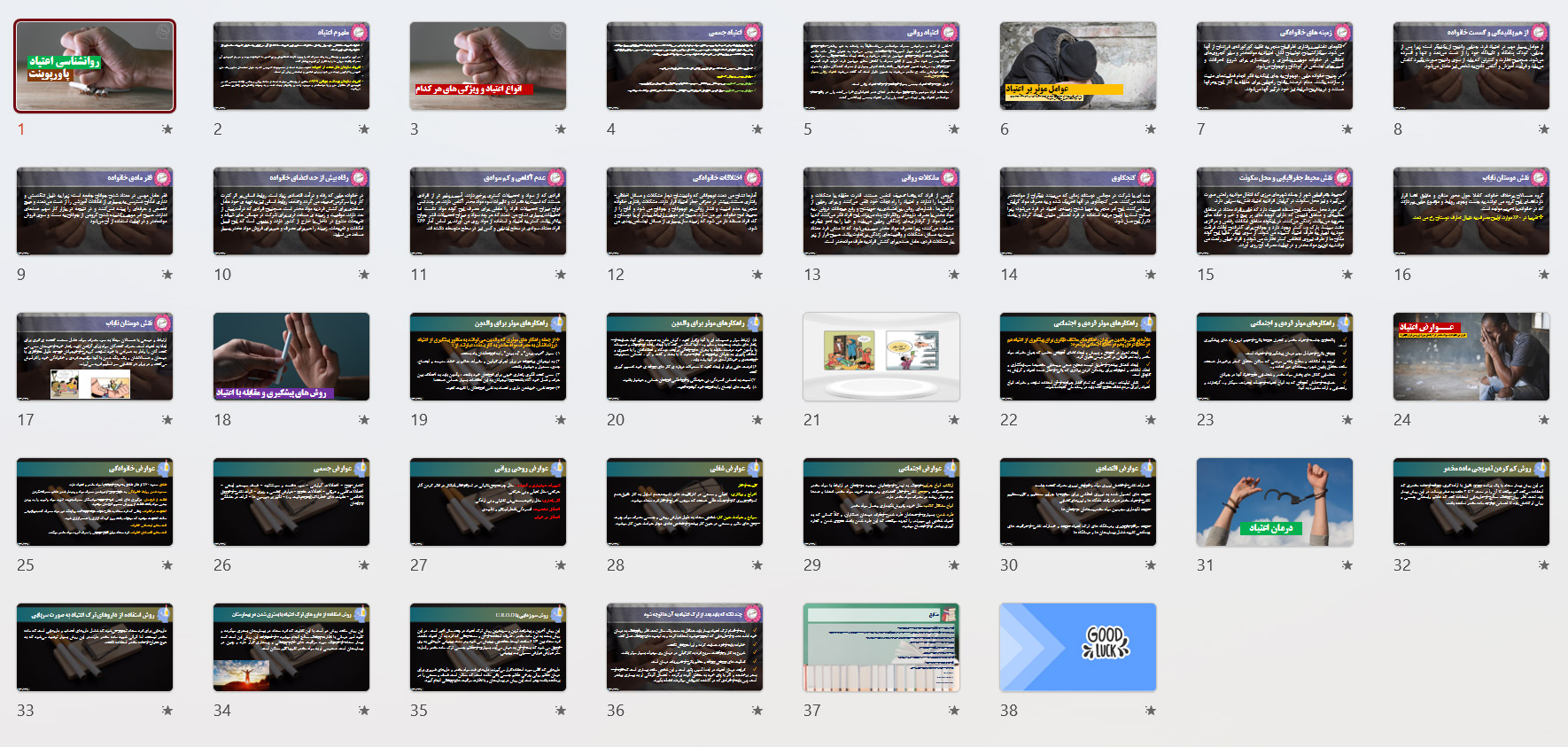This screenshot has height=747, width=1568.
Task: Select slide 31 with broken handcuffs image
Action: tap(1274, 502)
